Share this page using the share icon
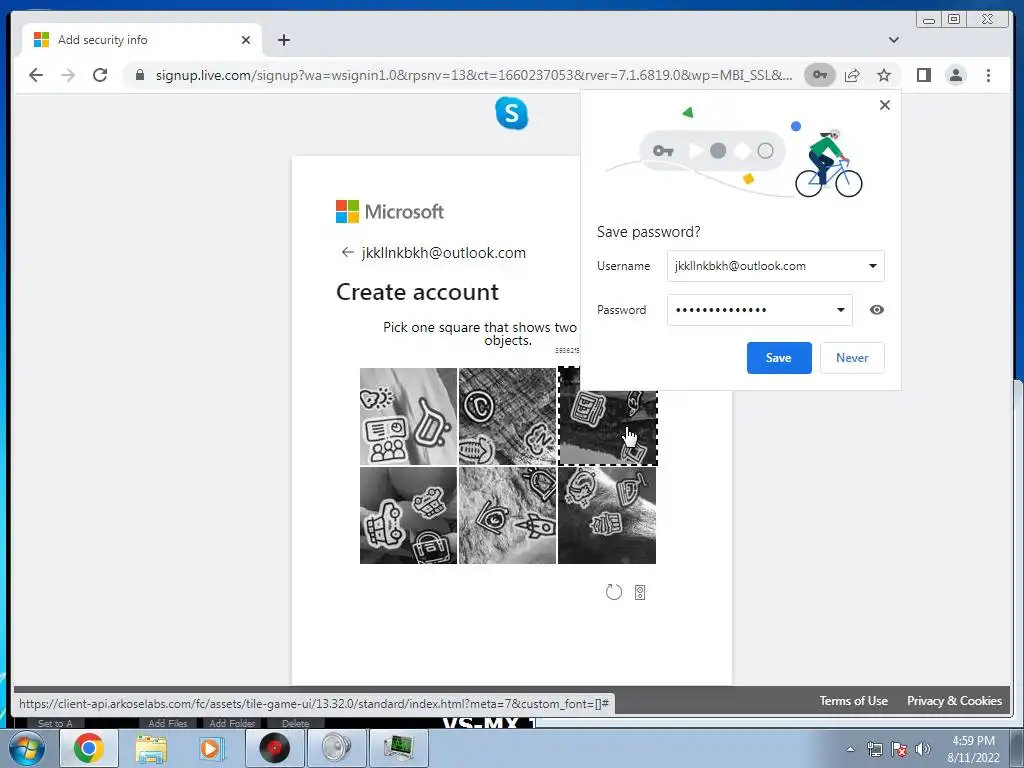 coord(852,75)
